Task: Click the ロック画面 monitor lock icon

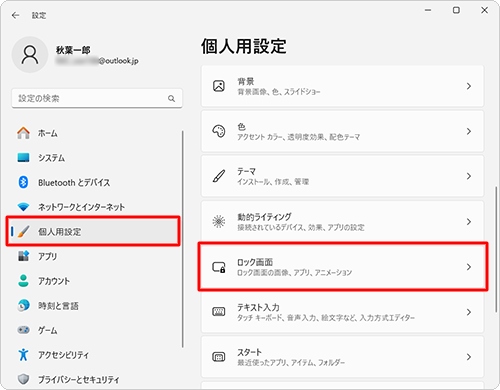Action: [x=219, y=267]
